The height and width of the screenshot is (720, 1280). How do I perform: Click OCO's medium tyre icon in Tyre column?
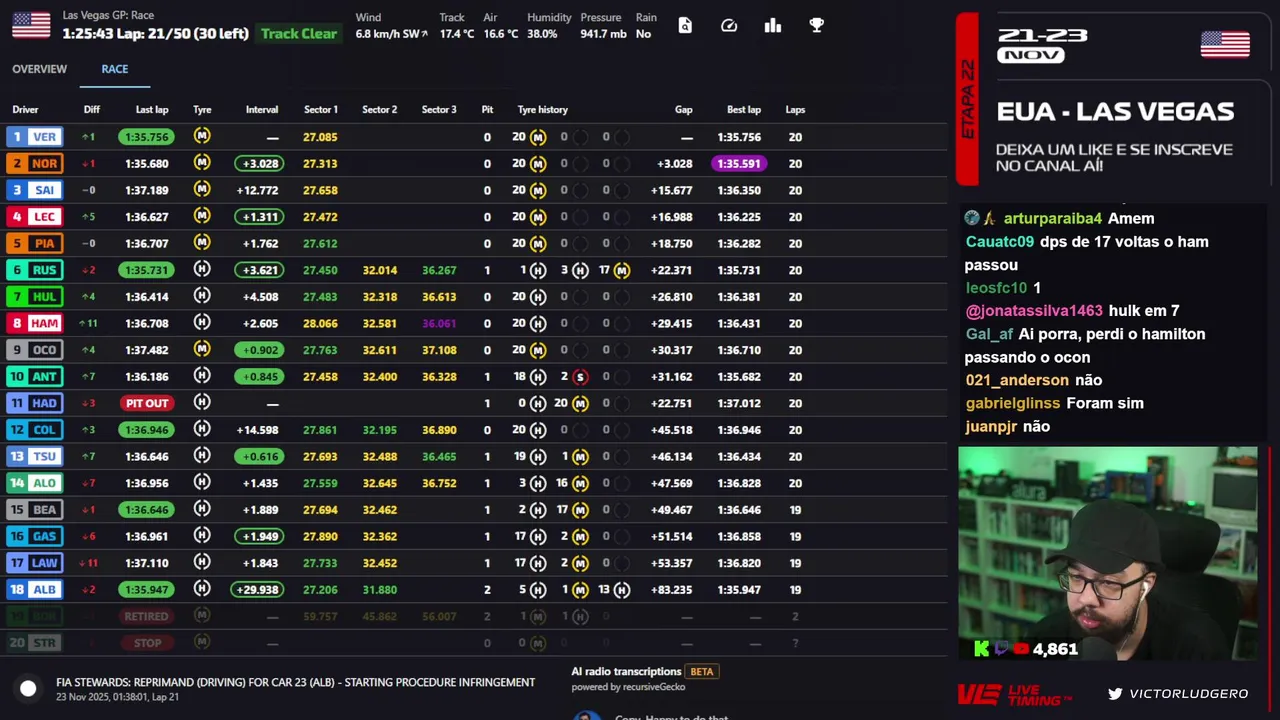point(202,349)
